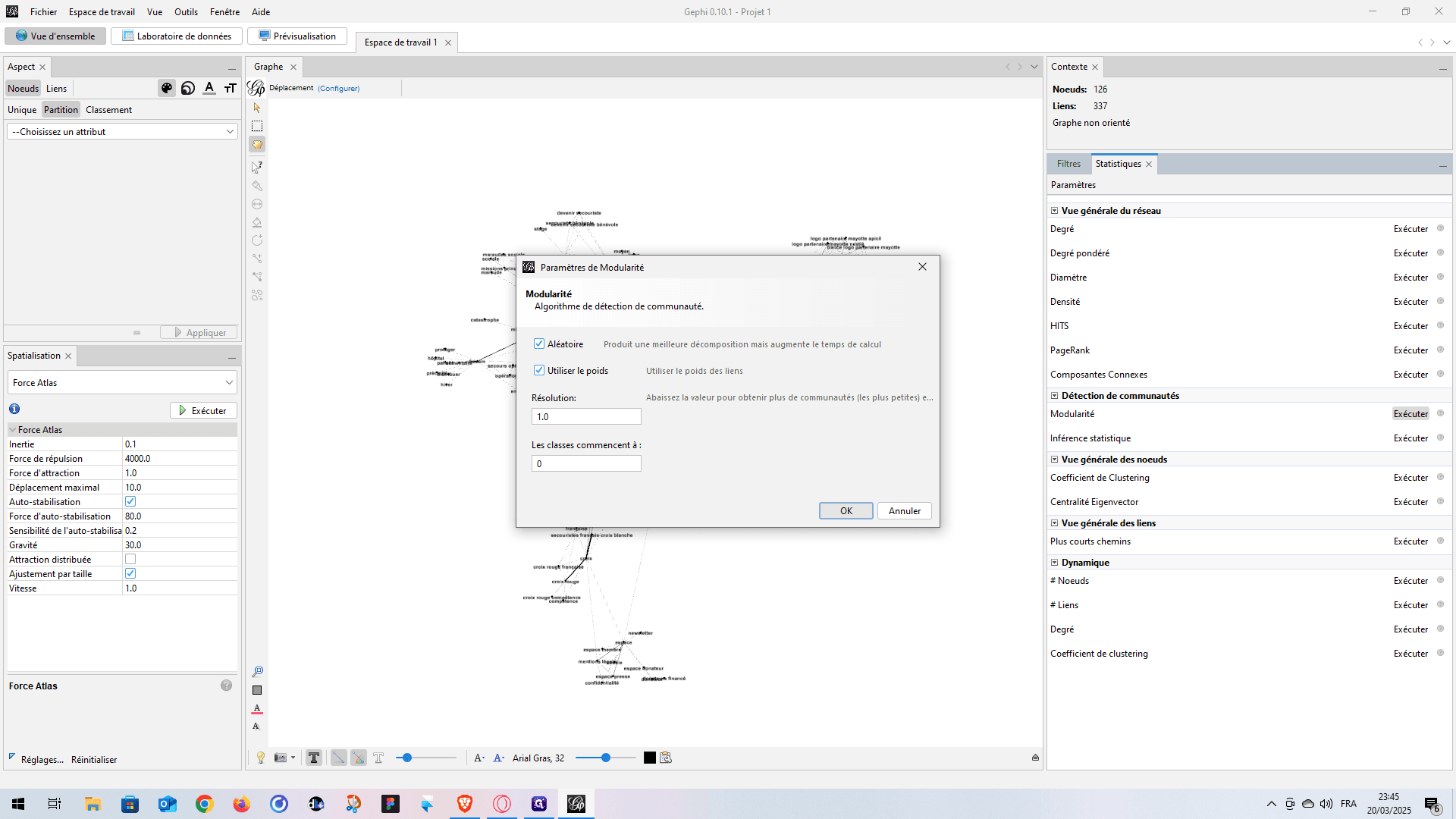Open the Force Atlas layout dropdown
Image resolution: width=1456 pixels, height=819 pixels.
[122, 382]
